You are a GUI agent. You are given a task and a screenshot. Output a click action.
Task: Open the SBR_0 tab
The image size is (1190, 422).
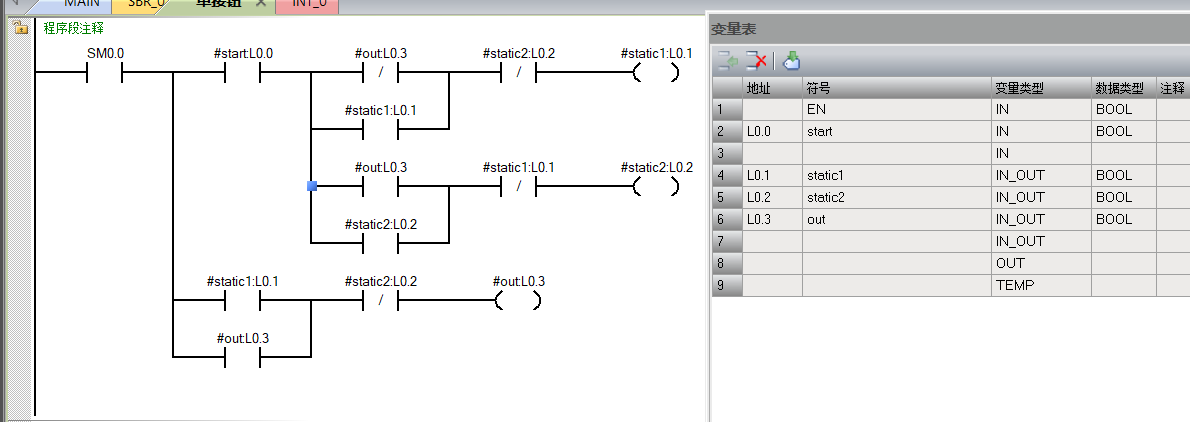click(x=145, y=4)
